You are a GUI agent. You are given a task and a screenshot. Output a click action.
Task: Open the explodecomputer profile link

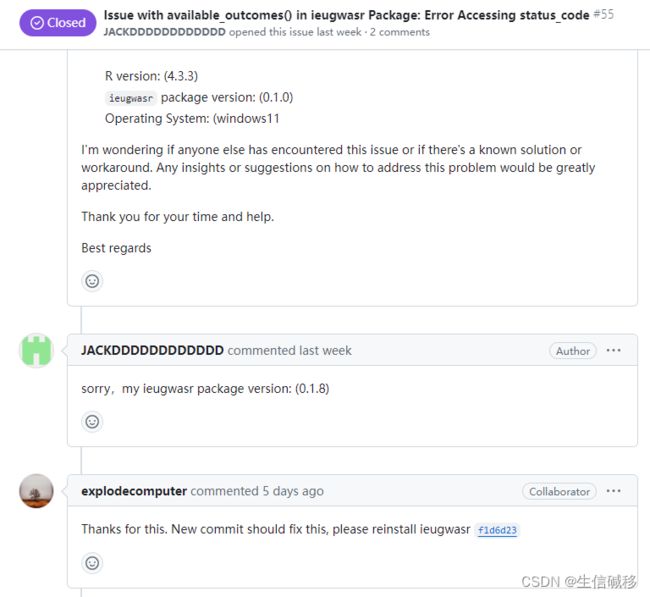click(x=134, y=491)
